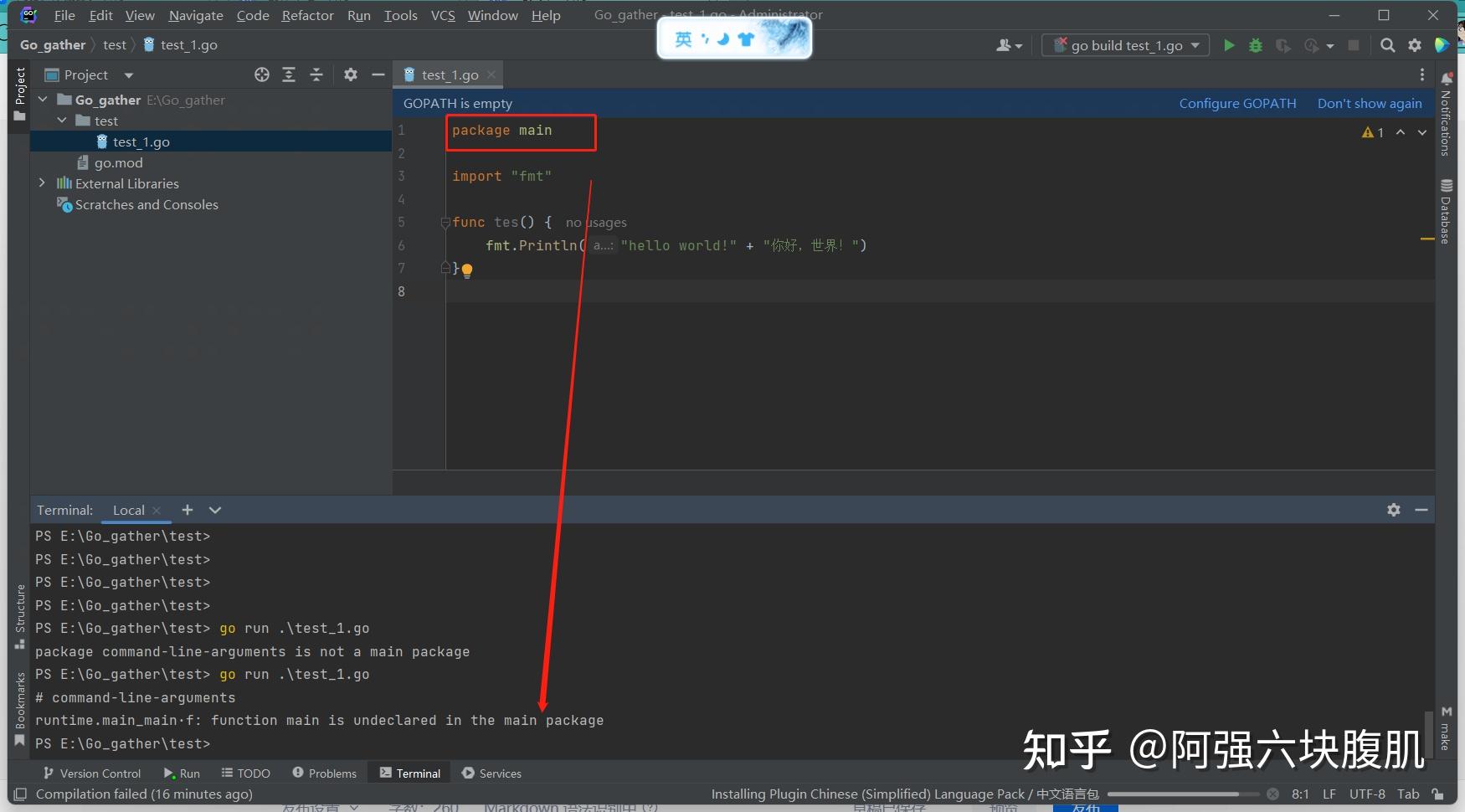Screen dimensions: 1465x812
Task: Fold the tes function on line 5
Action: point(445,223)
